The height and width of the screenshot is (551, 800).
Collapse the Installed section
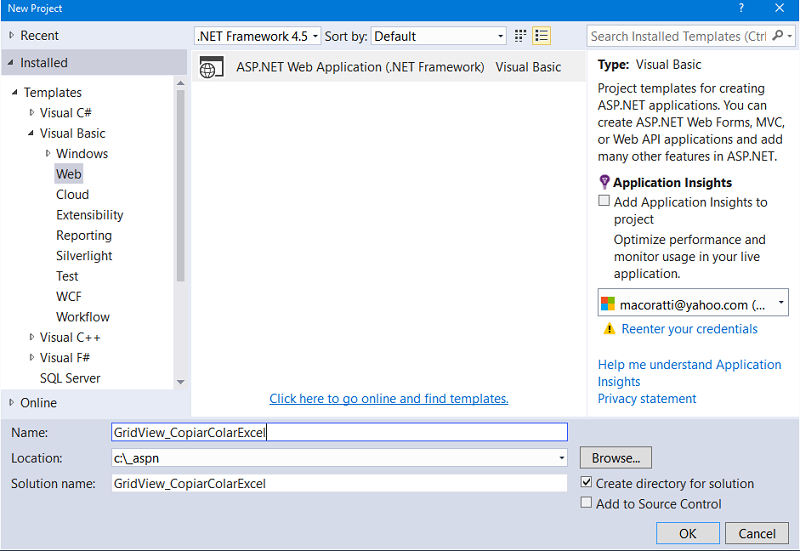[x=11, y=62]
